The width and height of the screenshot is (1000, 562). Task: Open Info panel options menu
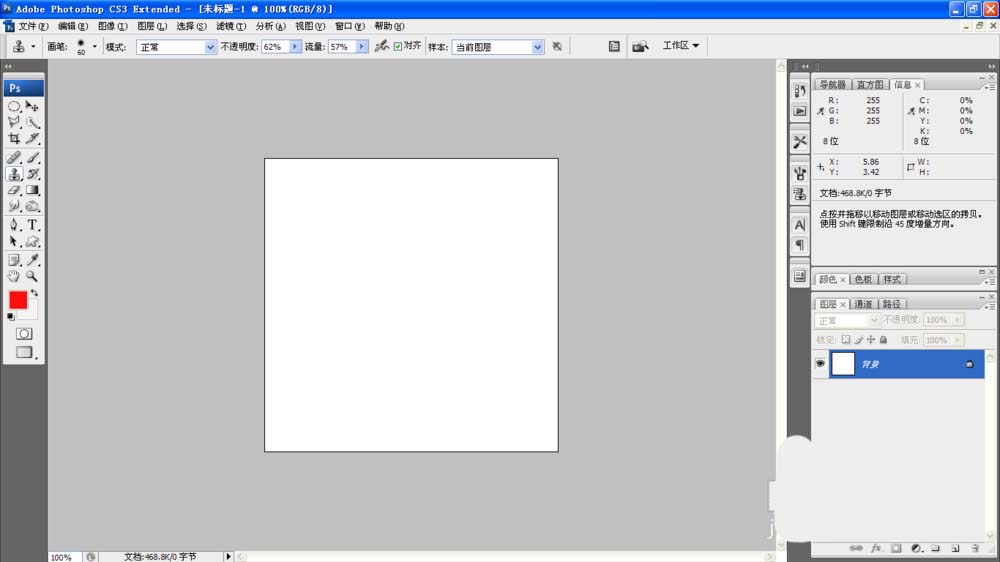[x=990, y=87]
